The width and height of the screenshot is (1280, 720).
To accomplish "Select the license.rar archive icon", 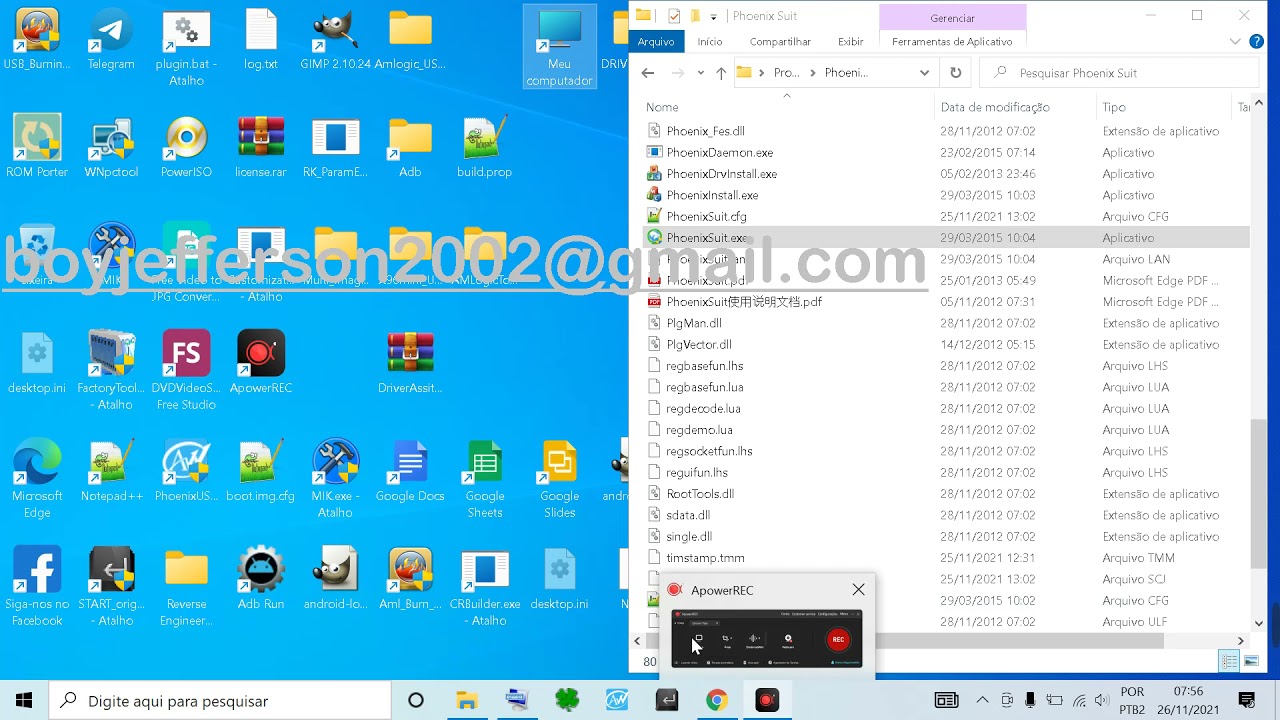I will pyautogui.click(x=261, y=147).
